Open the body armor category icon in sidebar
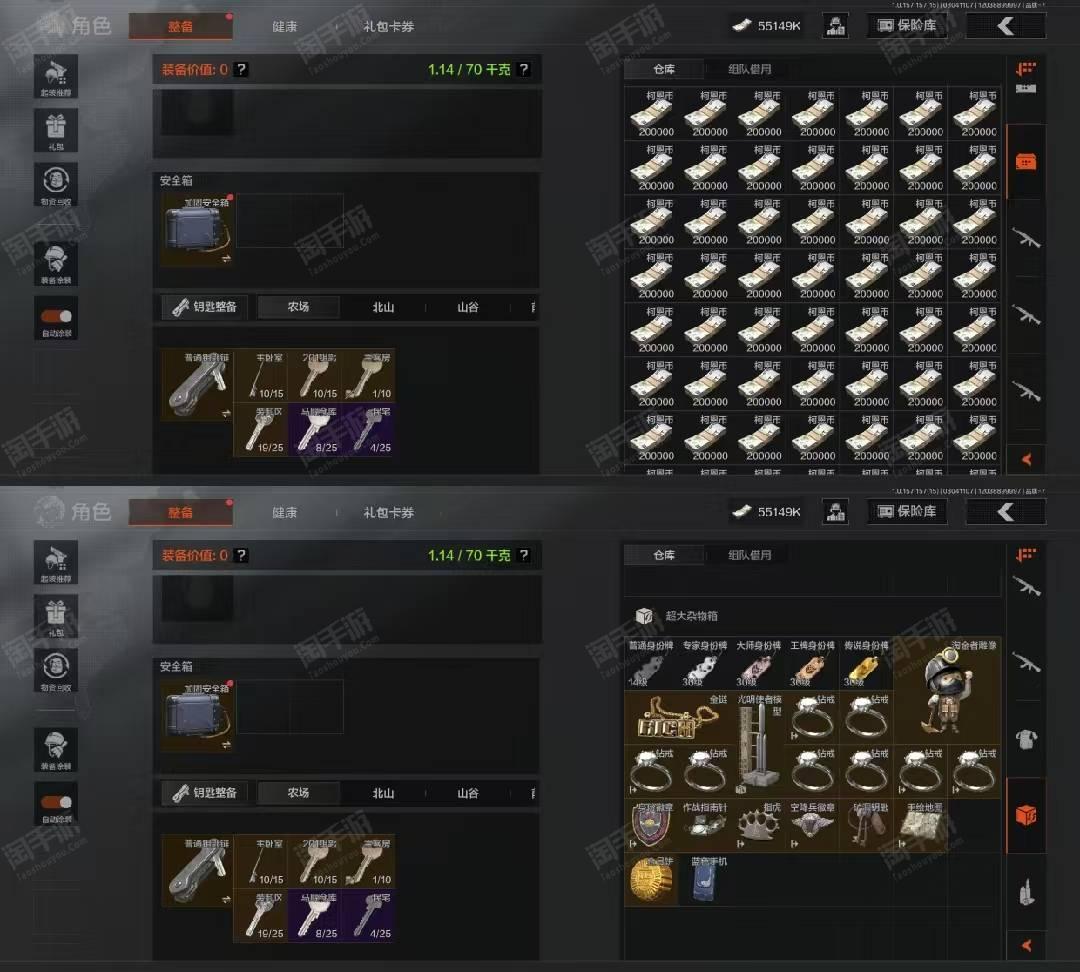 (1026, 739)
